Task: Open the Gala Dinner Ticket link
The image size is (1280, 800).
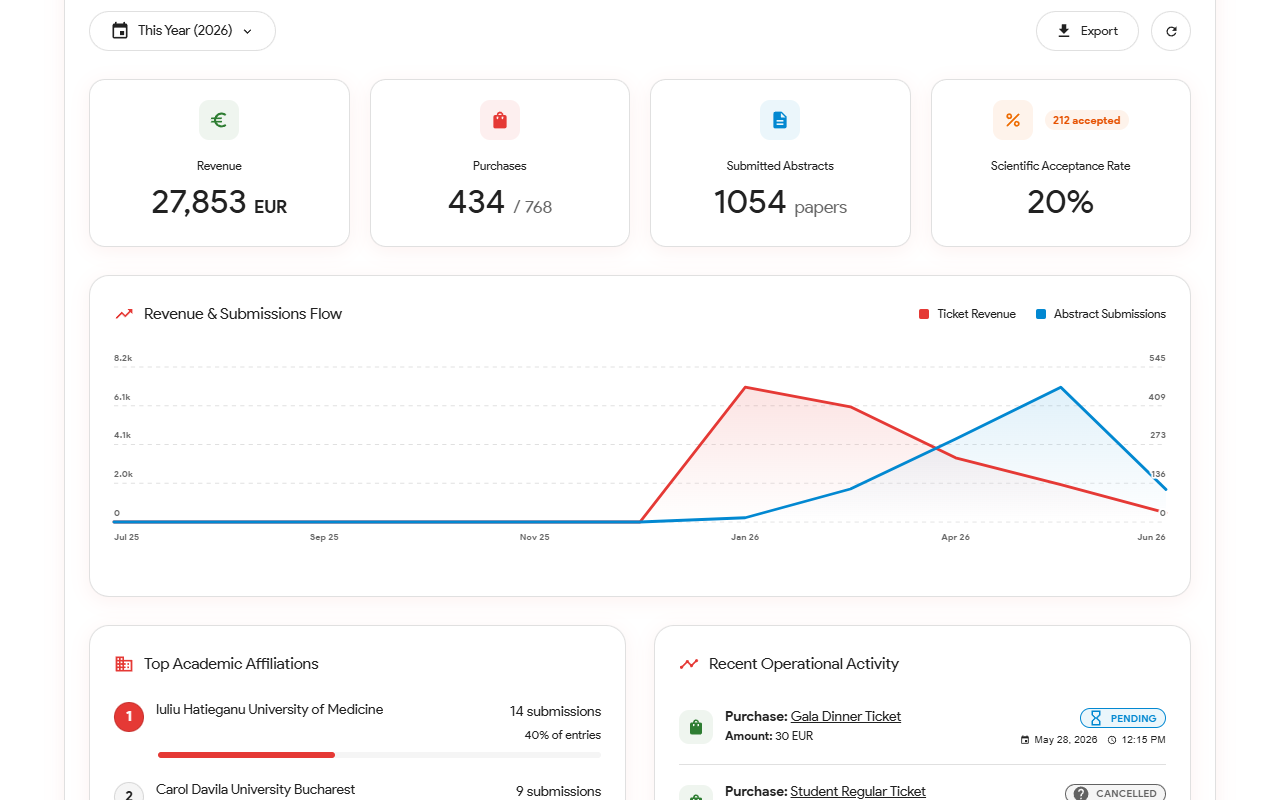Action: click(x=846, y=717)
